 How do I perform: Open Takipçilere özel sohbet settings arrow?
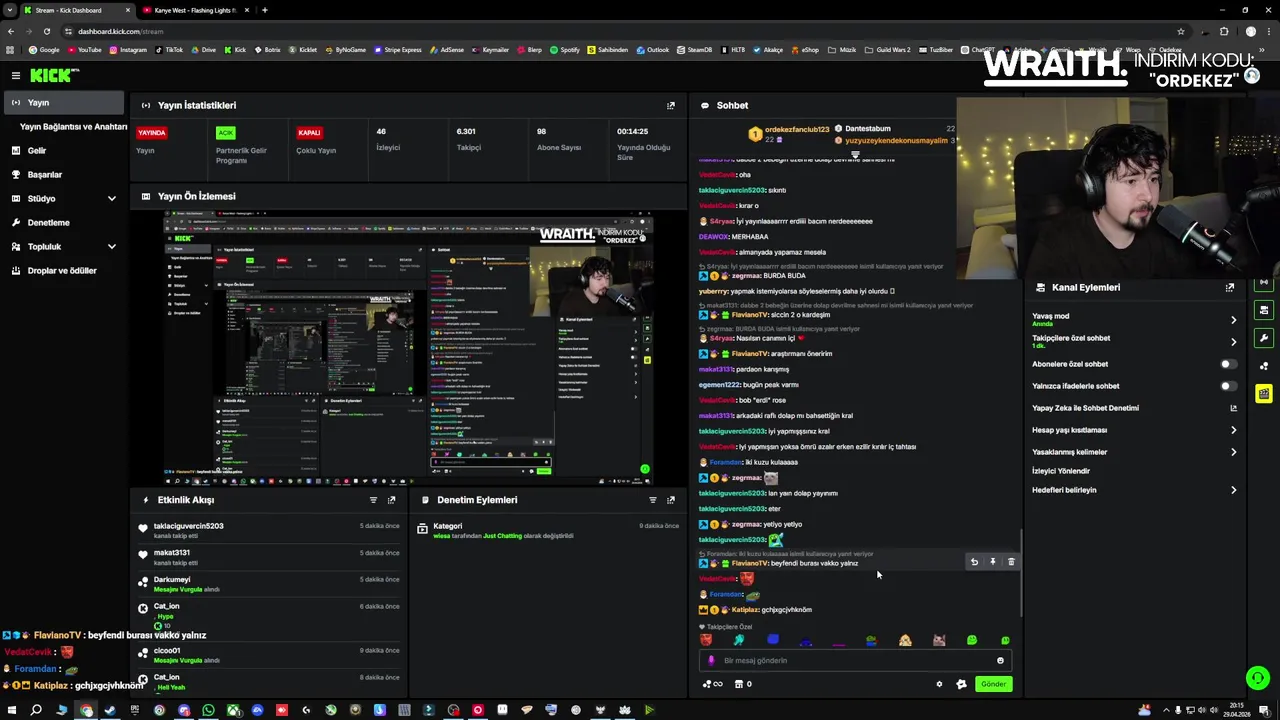tap(1233, 342)
